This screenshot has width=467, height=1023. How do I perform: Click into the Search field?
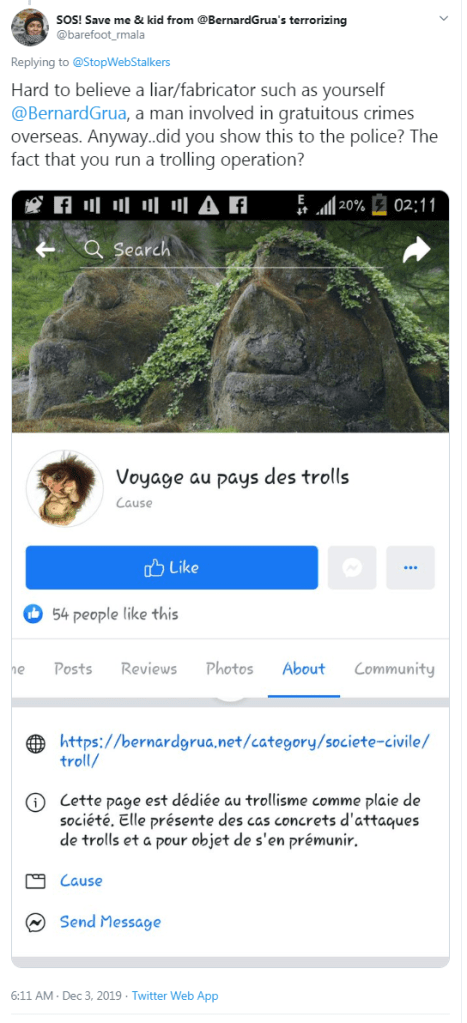click(232, 251)
